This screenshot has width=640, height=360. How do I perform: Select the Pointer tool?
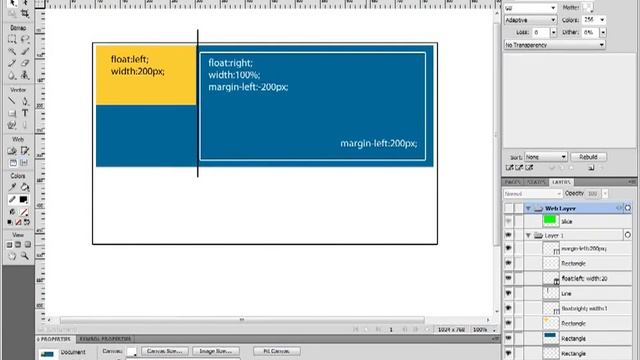(x=12, y=3)
